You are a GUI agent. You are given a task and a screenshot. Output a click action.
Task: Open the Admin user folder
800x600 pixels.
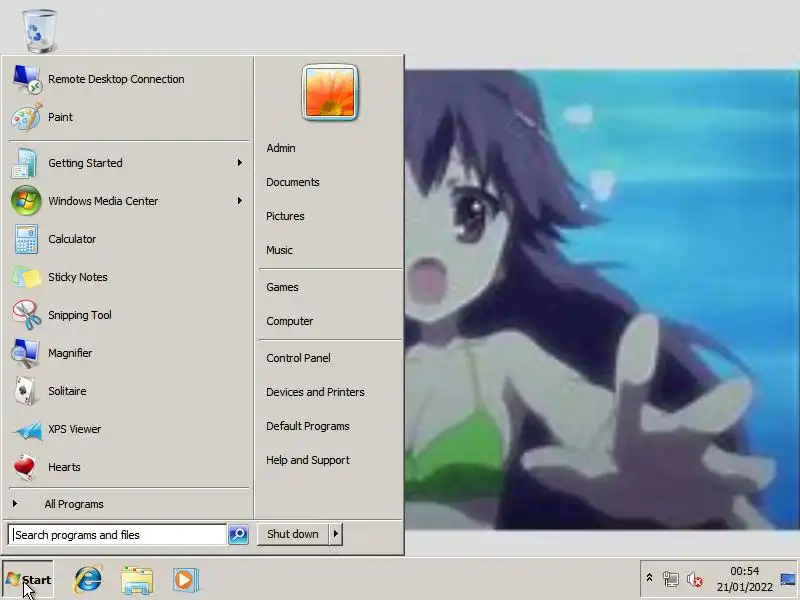tap(281, 148)
